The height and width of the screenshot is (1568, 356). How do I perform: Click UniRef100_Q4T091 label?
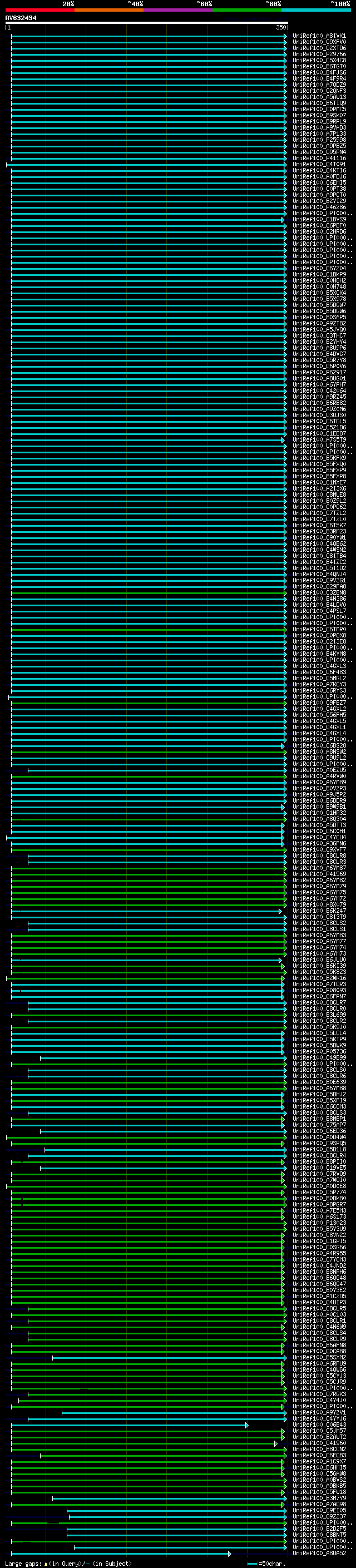(319, 164)
